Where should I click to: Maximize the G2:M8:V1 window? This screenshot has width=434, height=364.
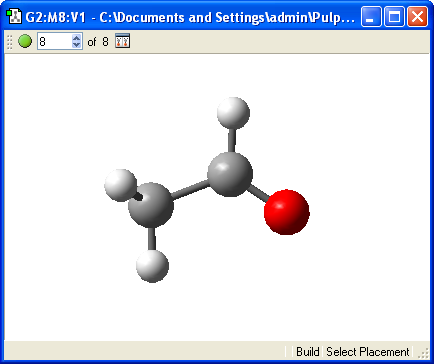(394, 16)
